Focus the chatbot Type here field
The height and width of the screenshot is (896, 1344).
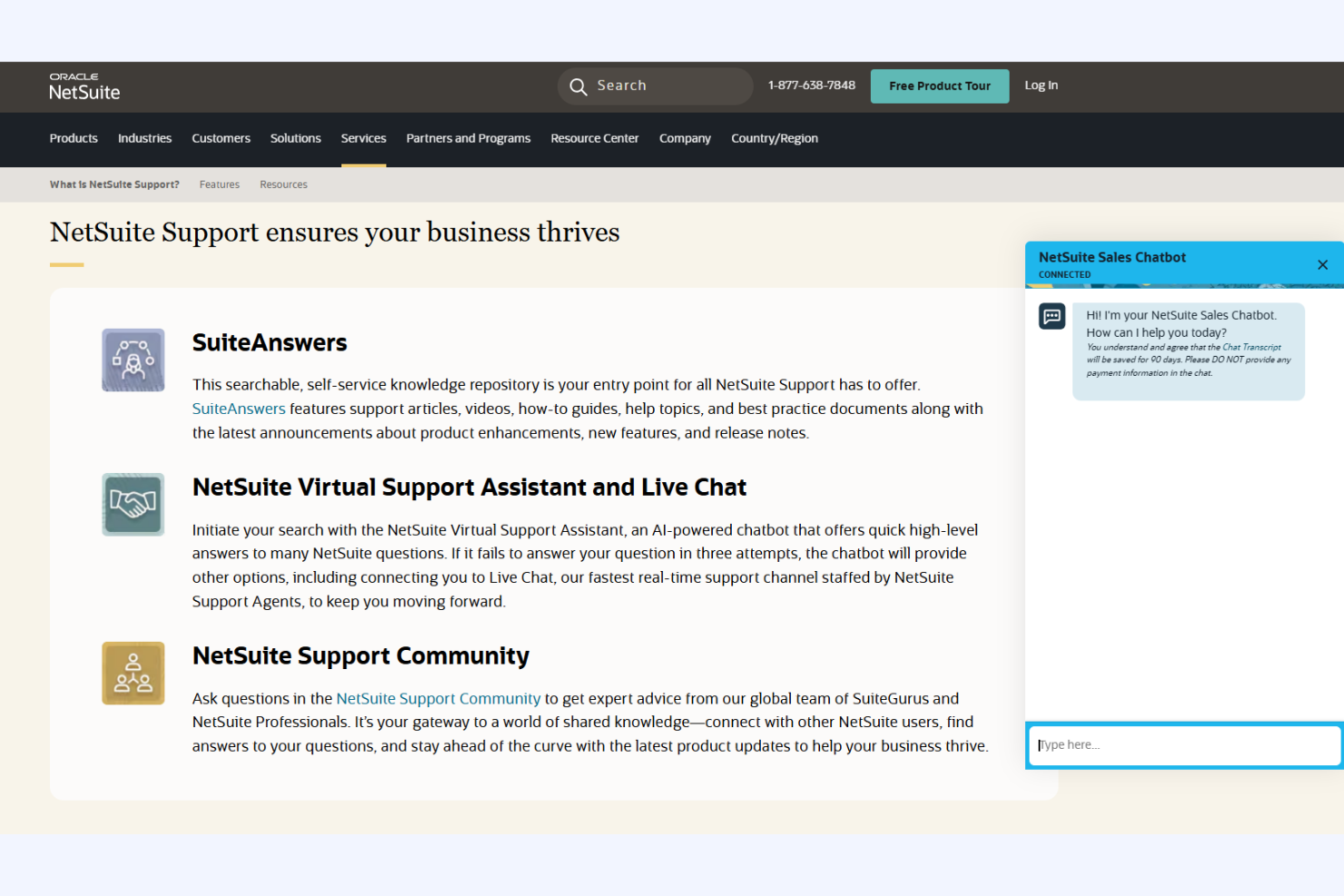point(1185,745)
